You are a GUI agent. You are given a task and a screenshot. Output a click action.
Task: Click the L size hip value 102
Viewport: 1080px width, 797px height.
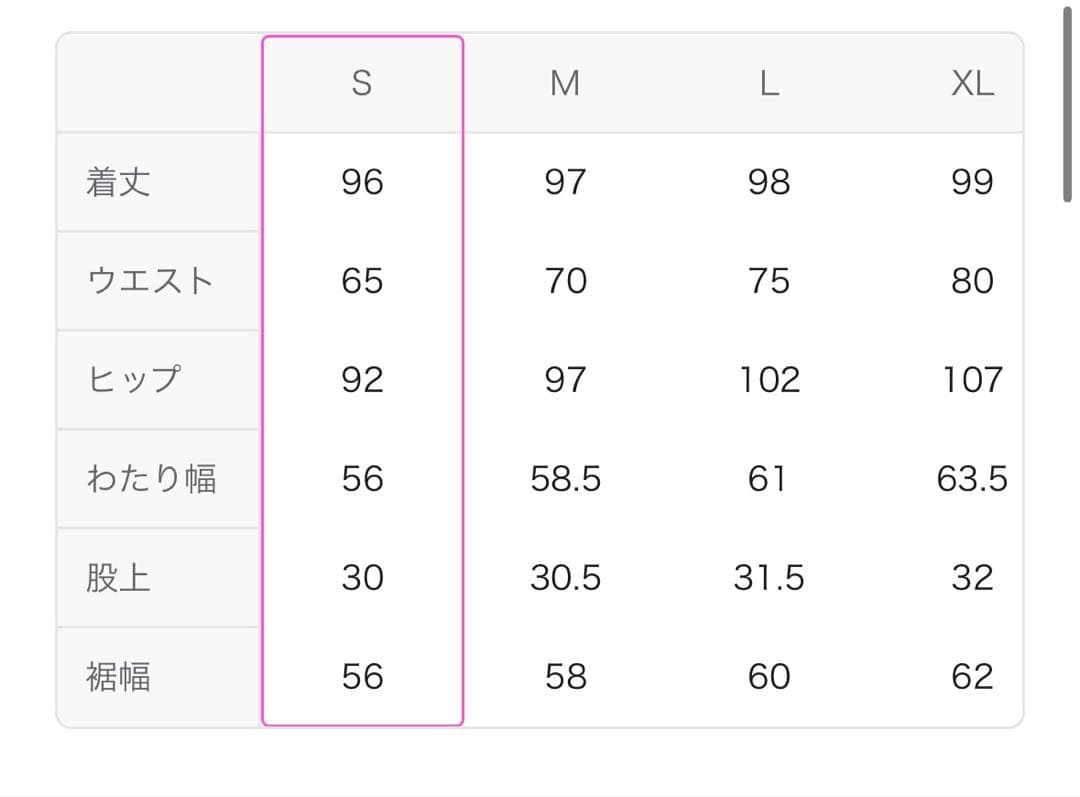[x=768, y=380]
